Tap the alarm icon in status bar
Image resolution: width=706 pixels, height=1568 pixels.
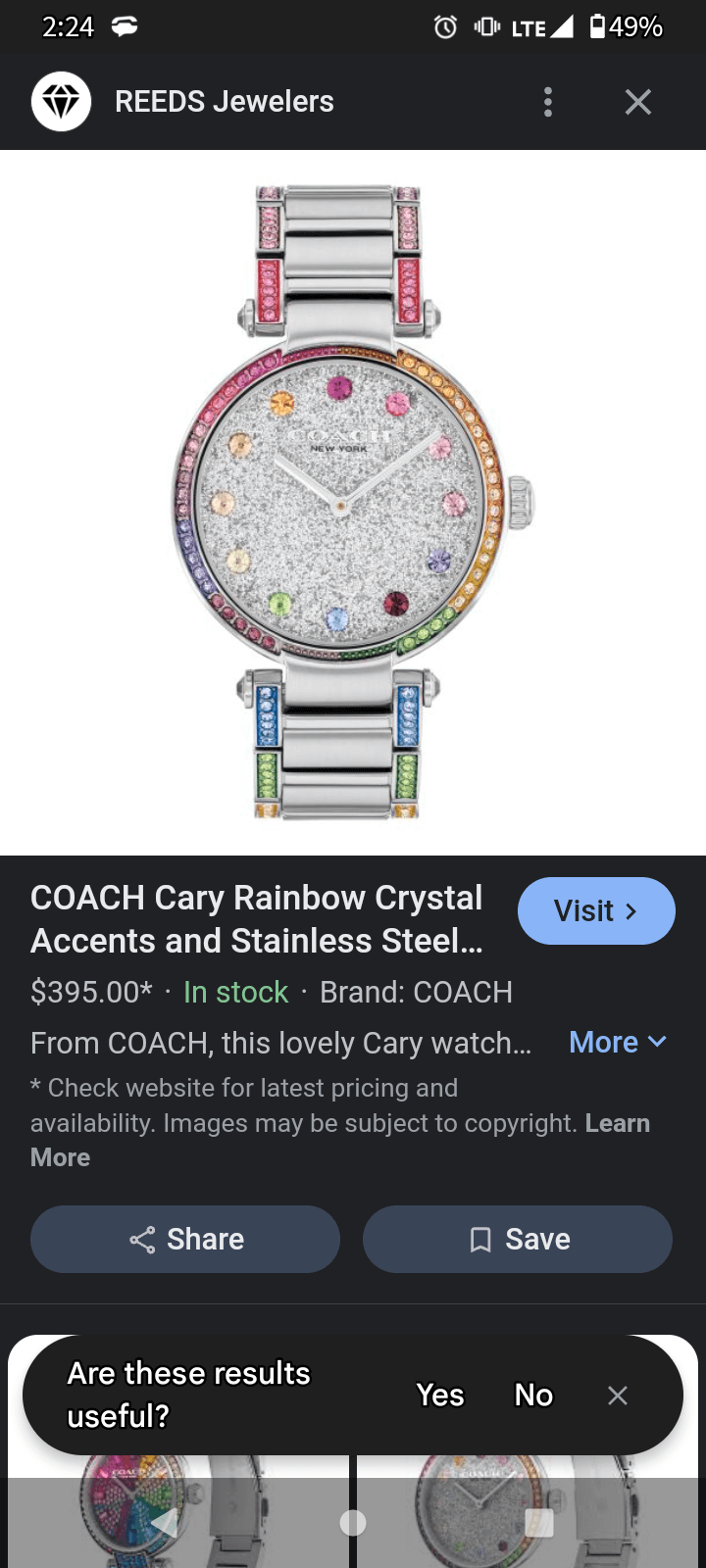click(x=445, y=26)
